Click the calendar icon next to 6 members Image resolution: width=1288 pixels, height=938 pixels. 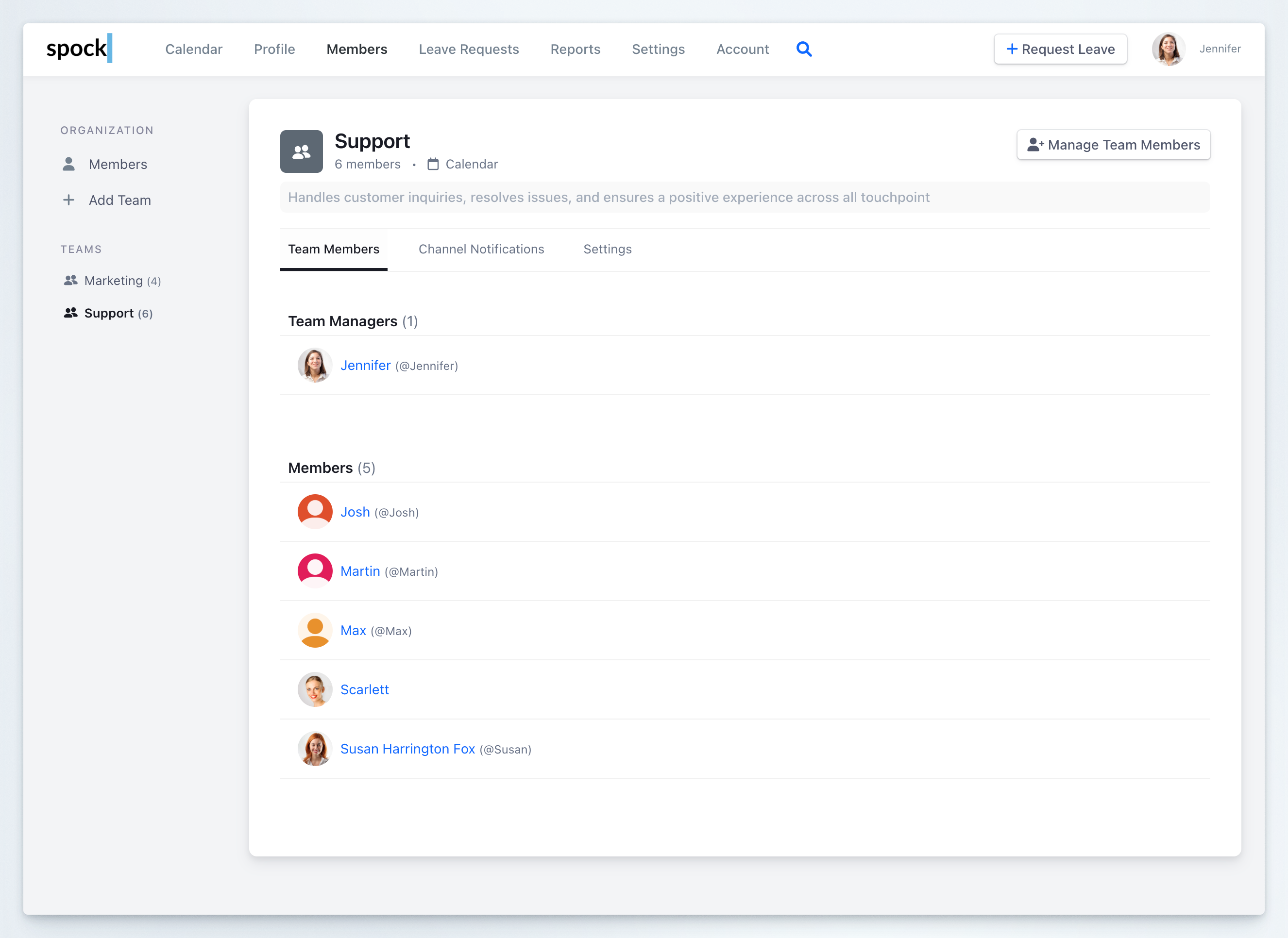(433, 164)
